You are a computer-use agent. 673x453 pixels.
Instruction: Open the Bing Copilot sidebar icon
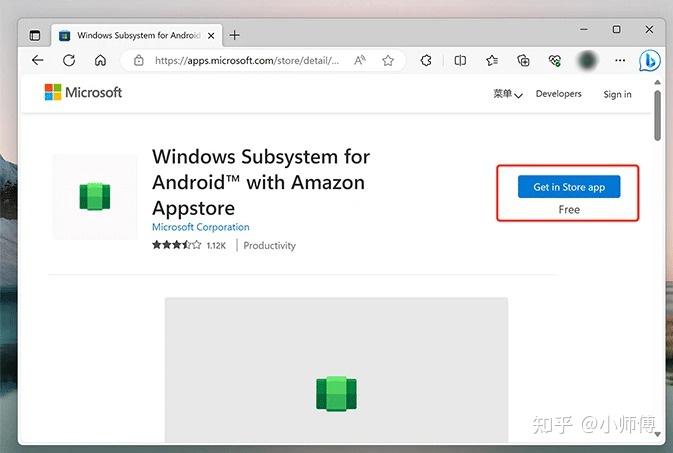[x=649, y=61]
